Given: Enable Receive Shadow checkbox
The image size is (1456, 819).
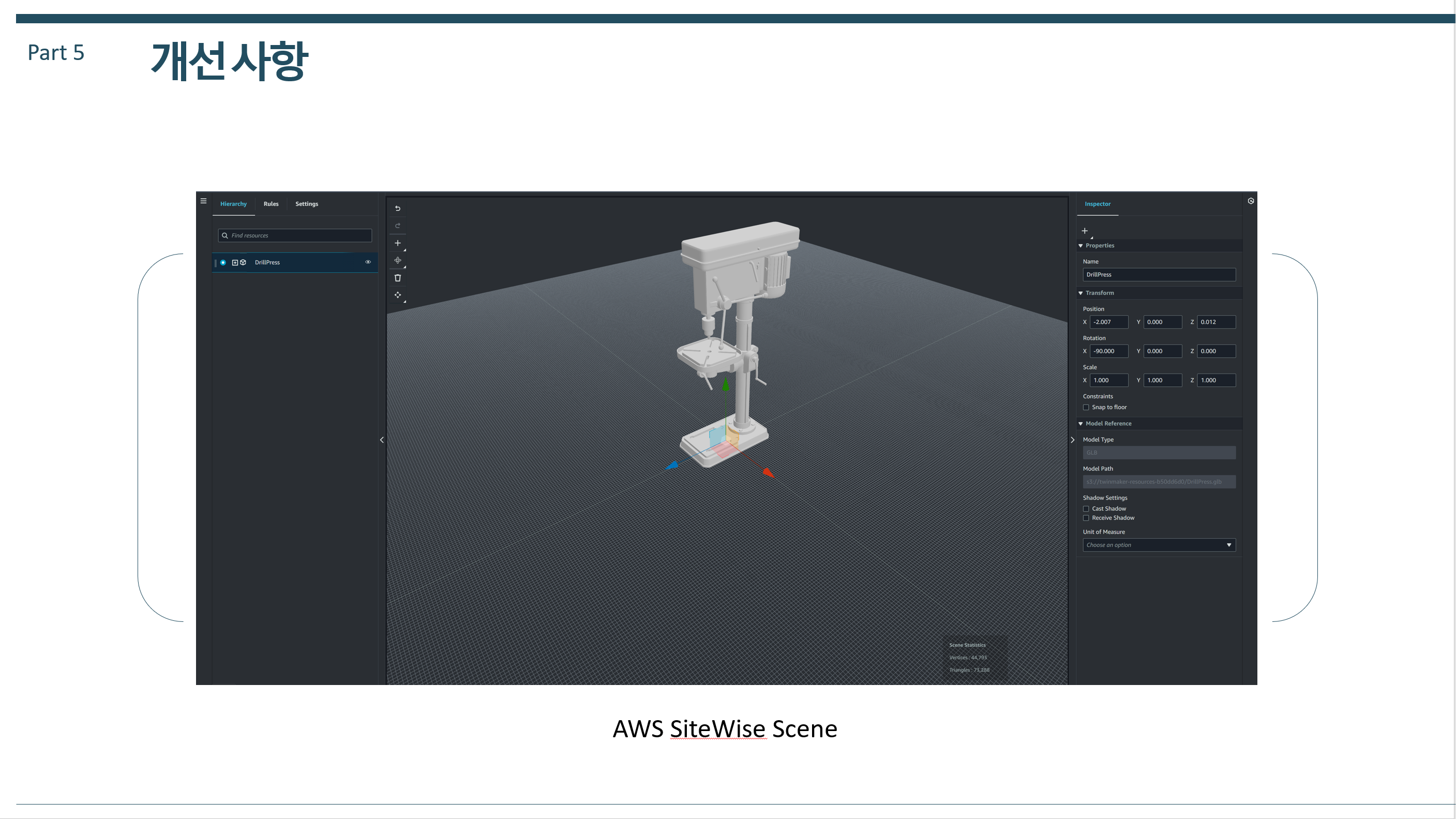Looking at the screenshot, I should 1086,518.
